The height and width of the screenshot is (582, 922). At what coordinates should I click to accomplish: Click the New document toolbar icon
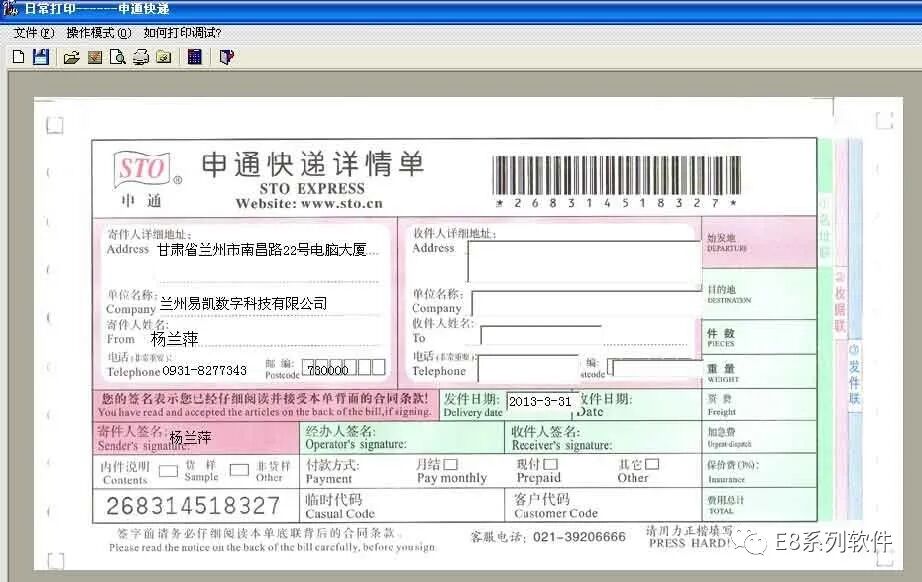[19, 57]
